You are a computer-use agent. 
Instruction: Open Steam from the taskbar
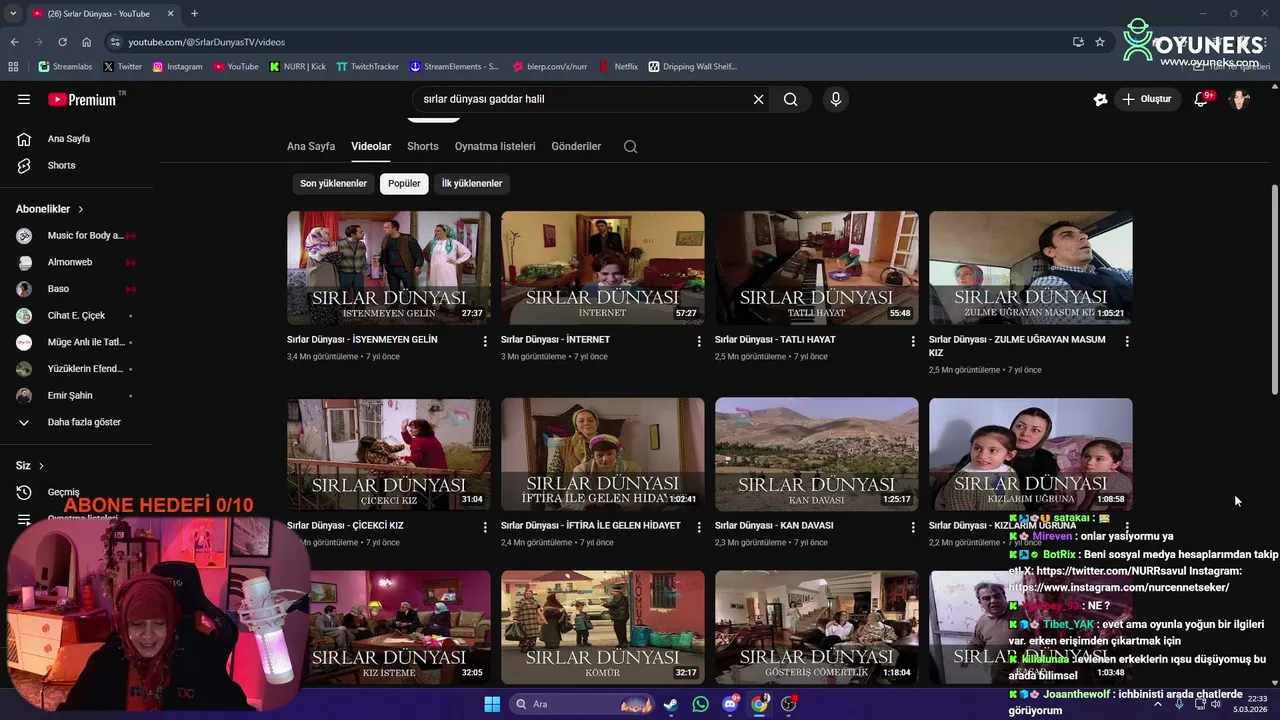click(x=670, y=704)
